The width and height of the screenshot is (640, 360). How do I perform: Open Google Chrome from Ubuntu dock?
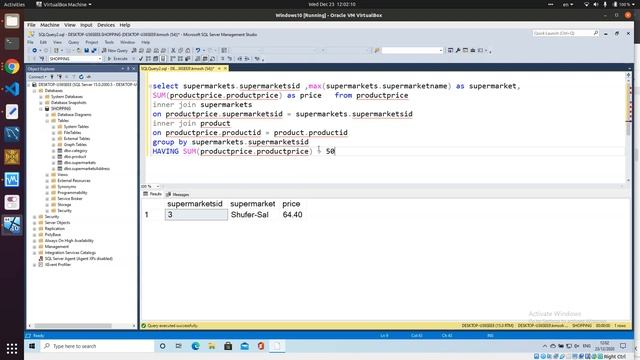pyautogui.click(x=12, y=66)
